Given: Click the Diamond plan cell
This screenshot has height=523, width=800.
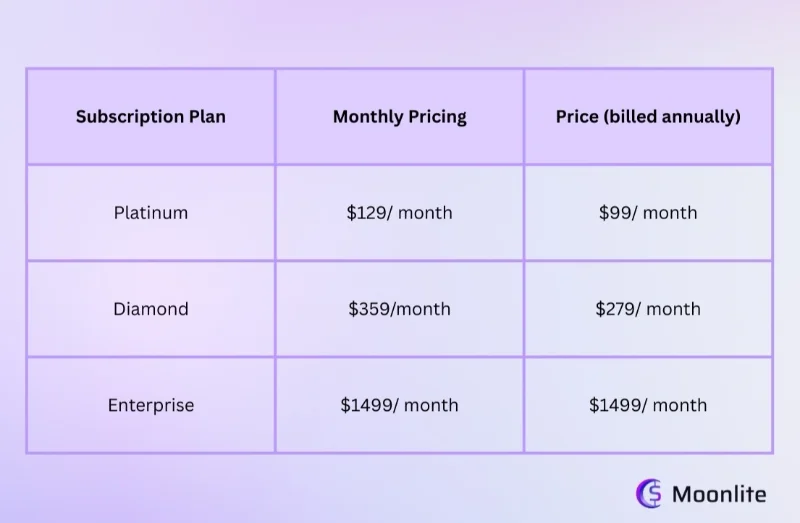Looking at the screenshot, I should click(151, 309).
